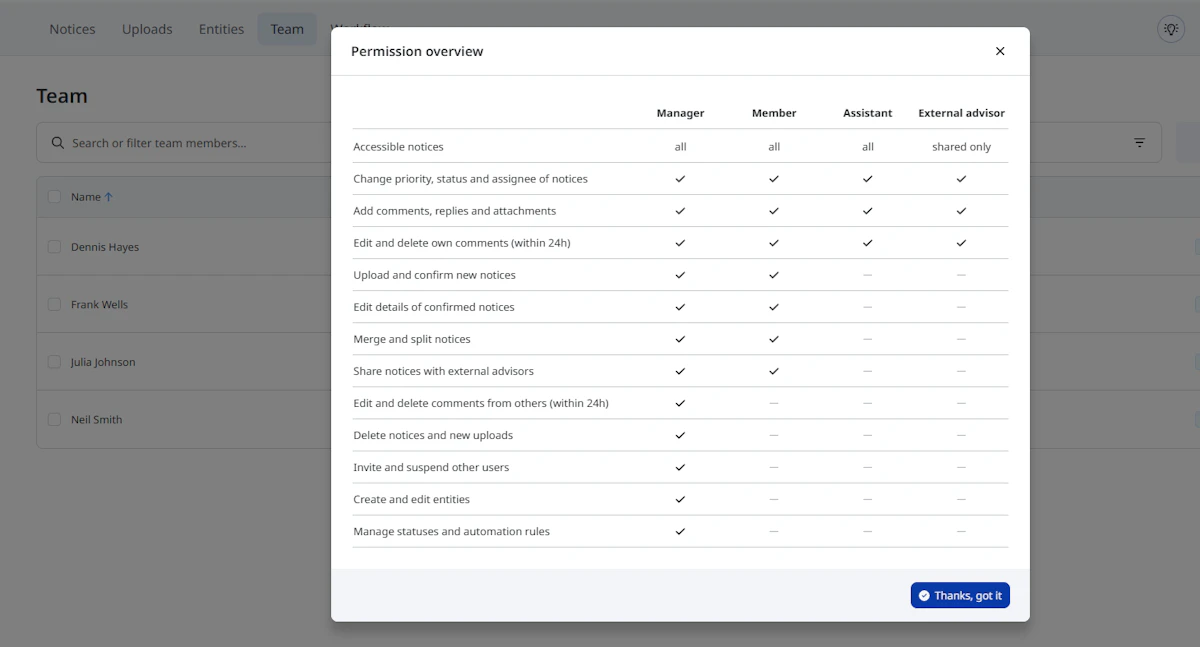Click External advisor checkmark for Add comments row

click(x=961, y=211)
